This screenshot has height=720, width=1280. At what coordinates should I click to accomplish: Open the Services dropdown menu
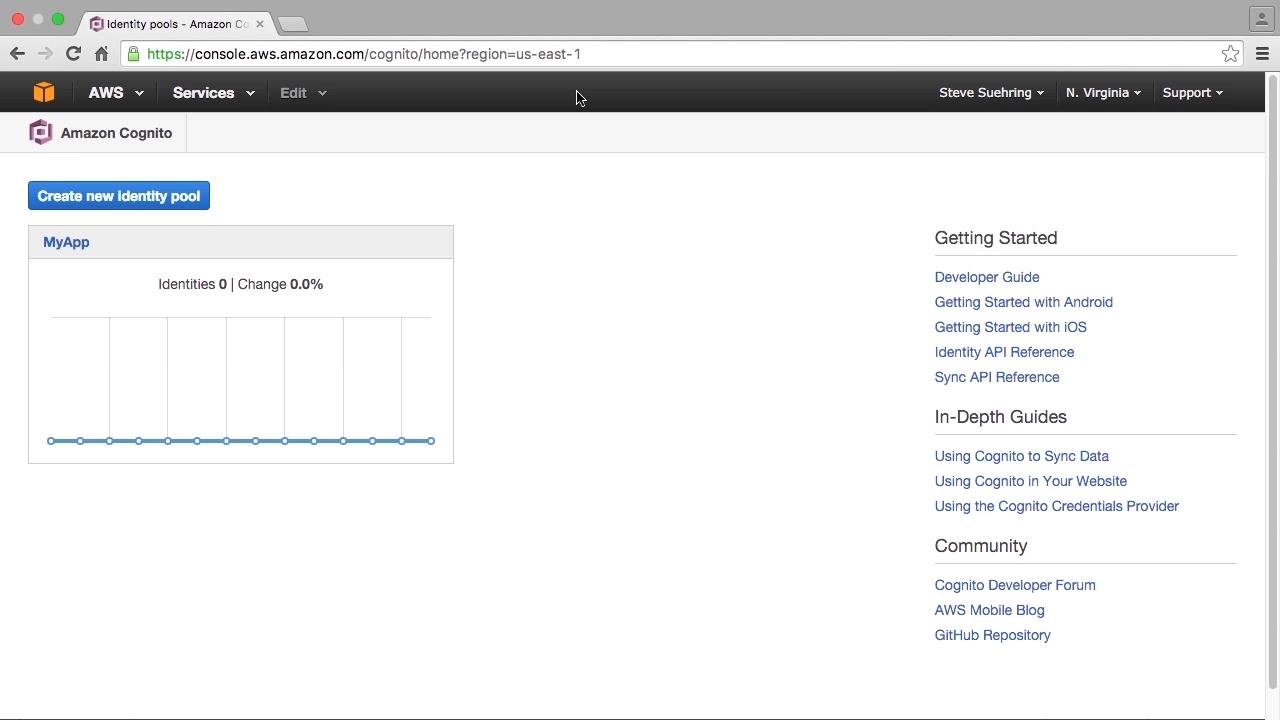[213, 92]
